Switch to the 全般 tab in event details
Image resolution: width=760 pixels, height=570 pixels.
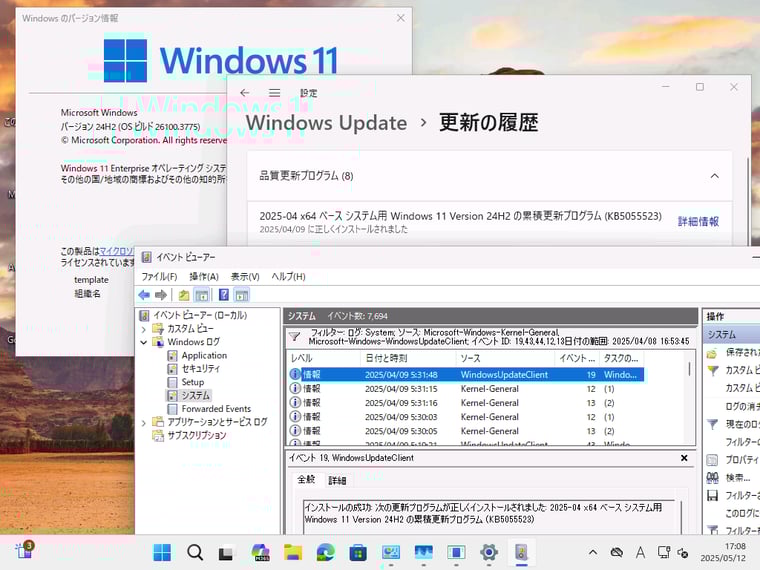[306, 479]
